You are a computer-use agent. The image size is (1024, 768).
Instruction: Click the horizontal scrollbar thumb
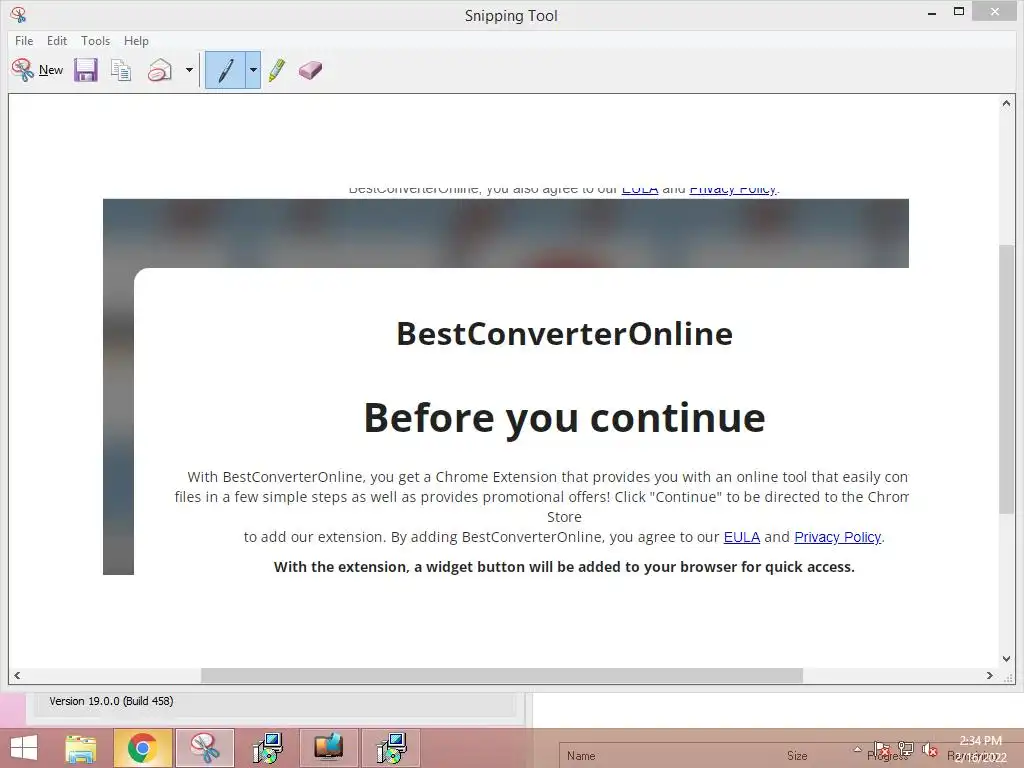[x=502, y=676]
